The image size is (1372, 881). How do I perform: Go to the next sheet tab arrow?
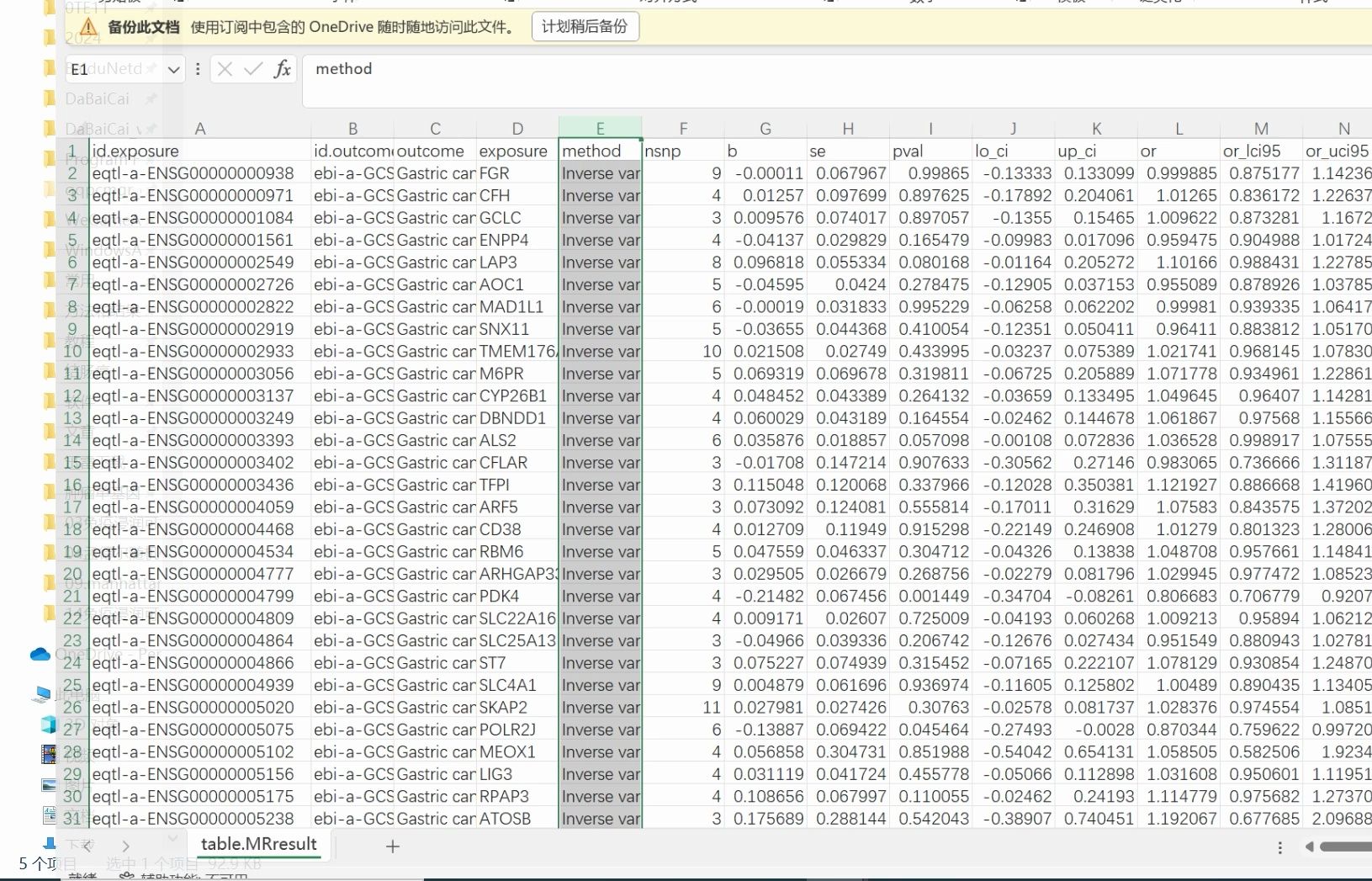click(x=125, y=847)
